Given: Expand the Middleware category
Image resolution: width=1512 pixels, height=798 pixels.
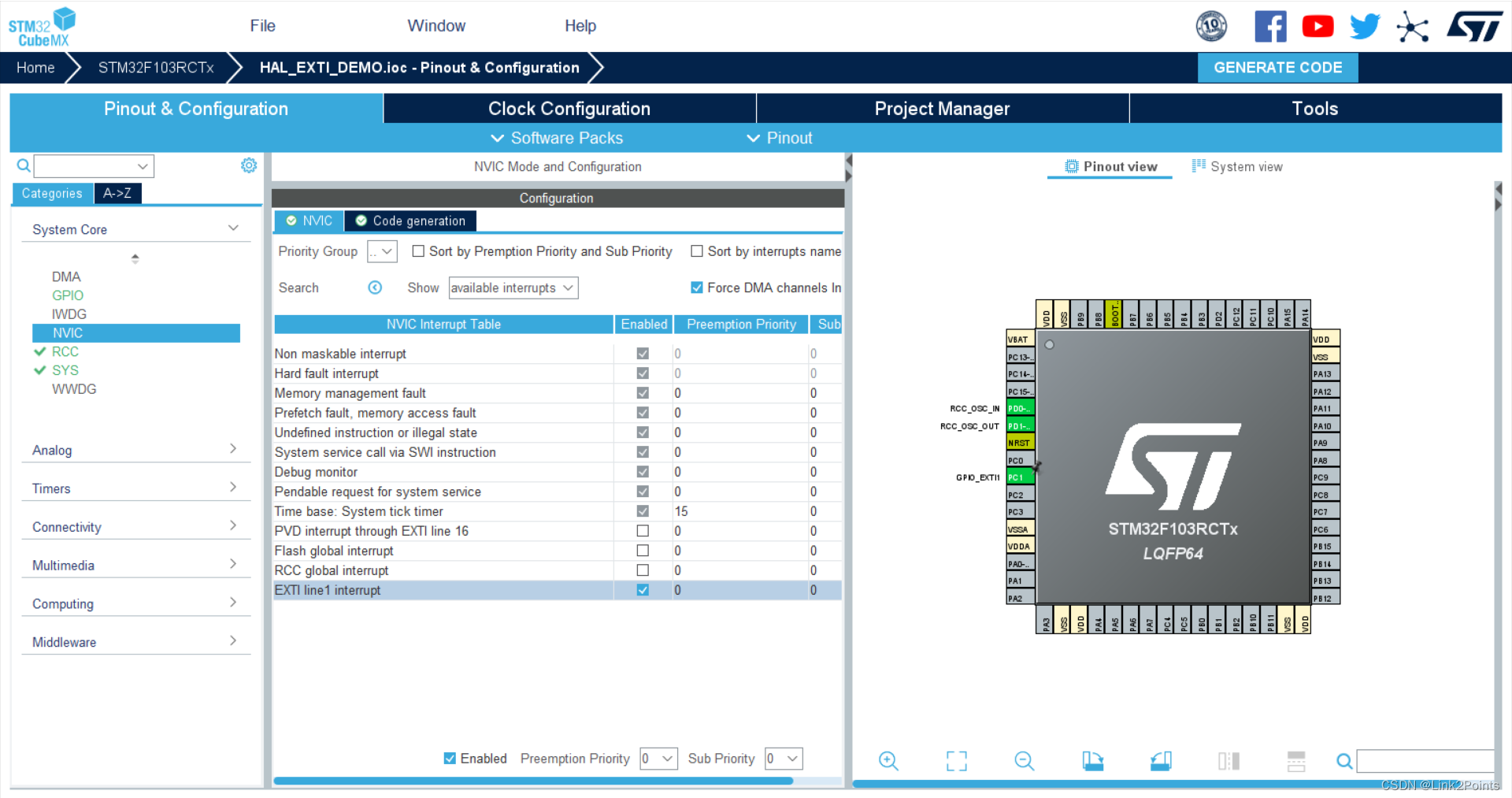Looking at the screenshot, I should coord(233,640).
